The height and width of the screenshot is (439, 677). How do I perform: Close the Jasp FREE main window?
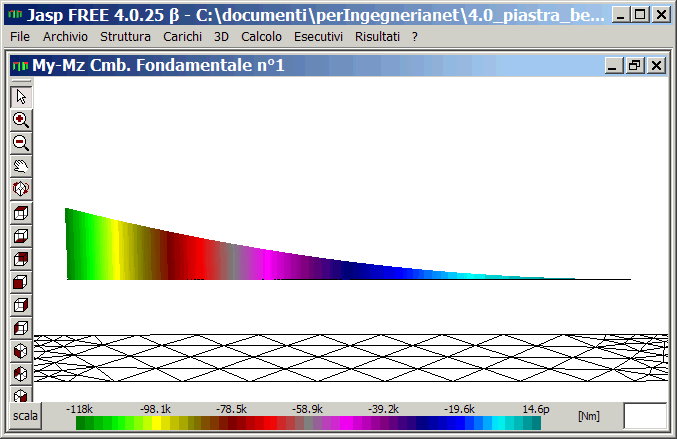[x=661, y=15]
